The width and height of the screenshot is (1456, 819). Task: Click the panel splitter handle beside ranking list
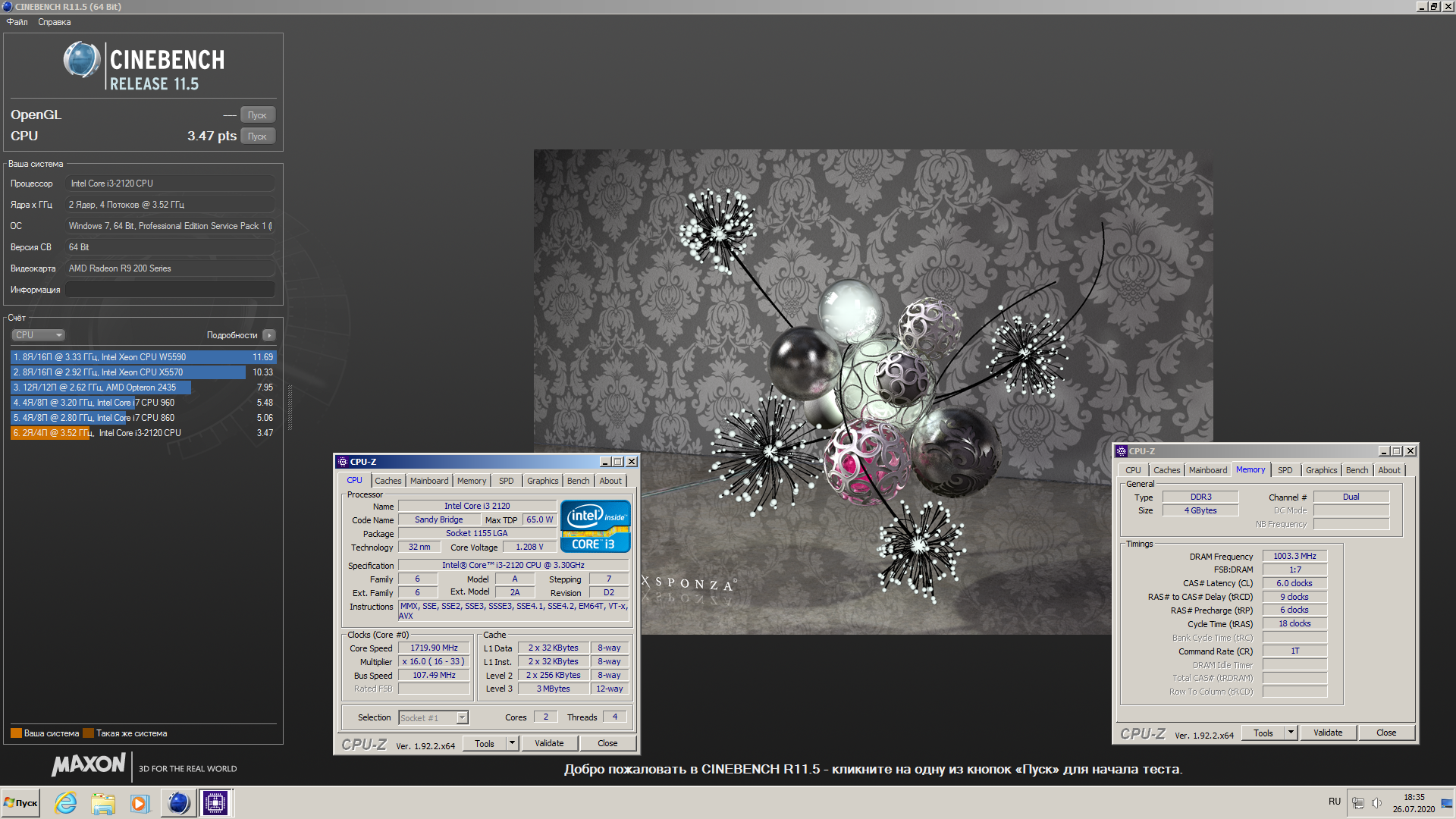(x=289, y=406)
